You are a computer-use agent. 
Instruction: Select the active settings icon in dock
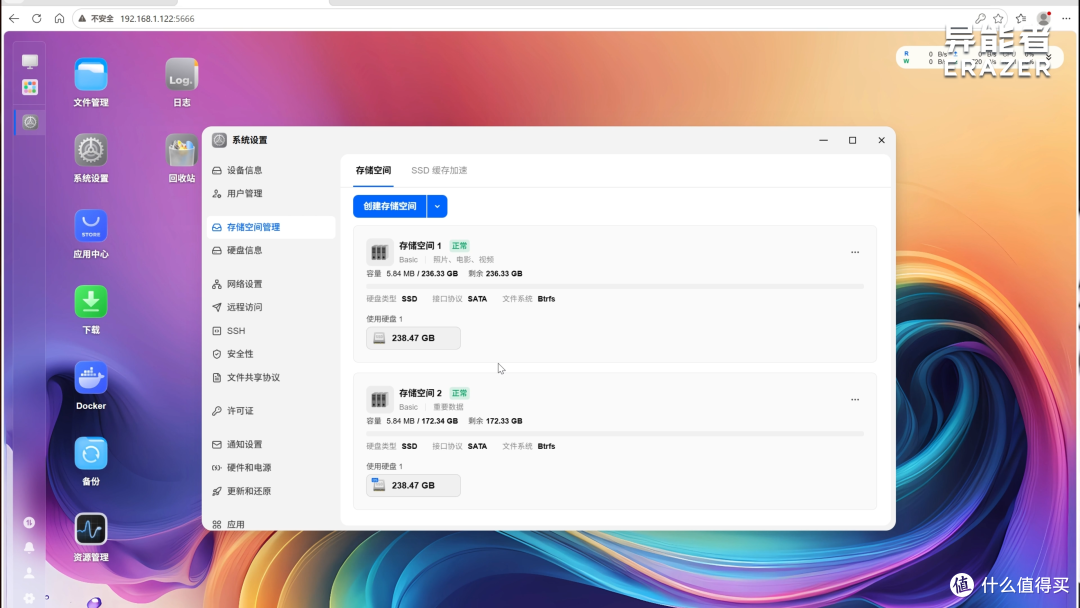(30, 122)
